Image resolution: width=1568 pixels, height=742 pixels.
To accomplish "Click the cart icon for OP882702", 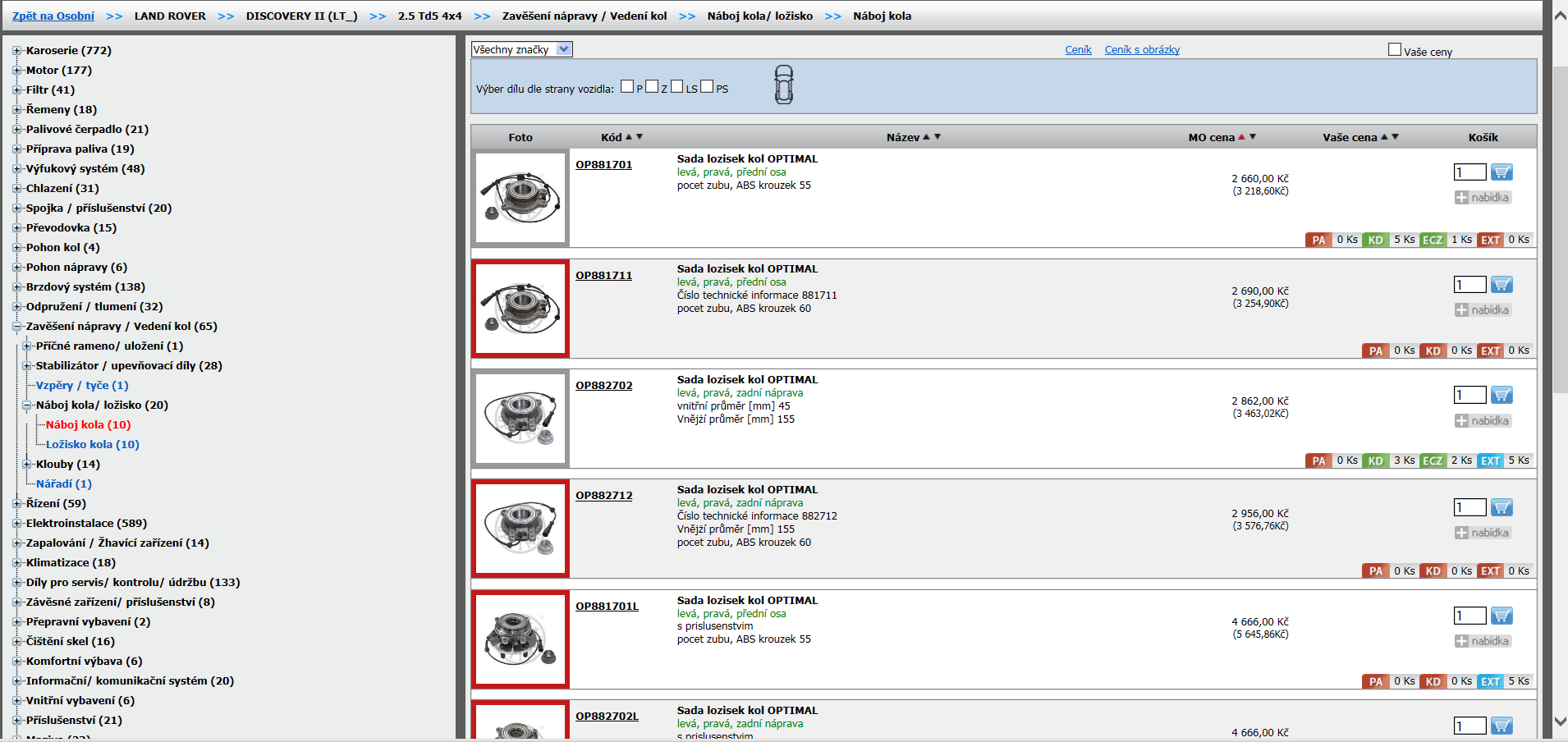I will 1502,396.
